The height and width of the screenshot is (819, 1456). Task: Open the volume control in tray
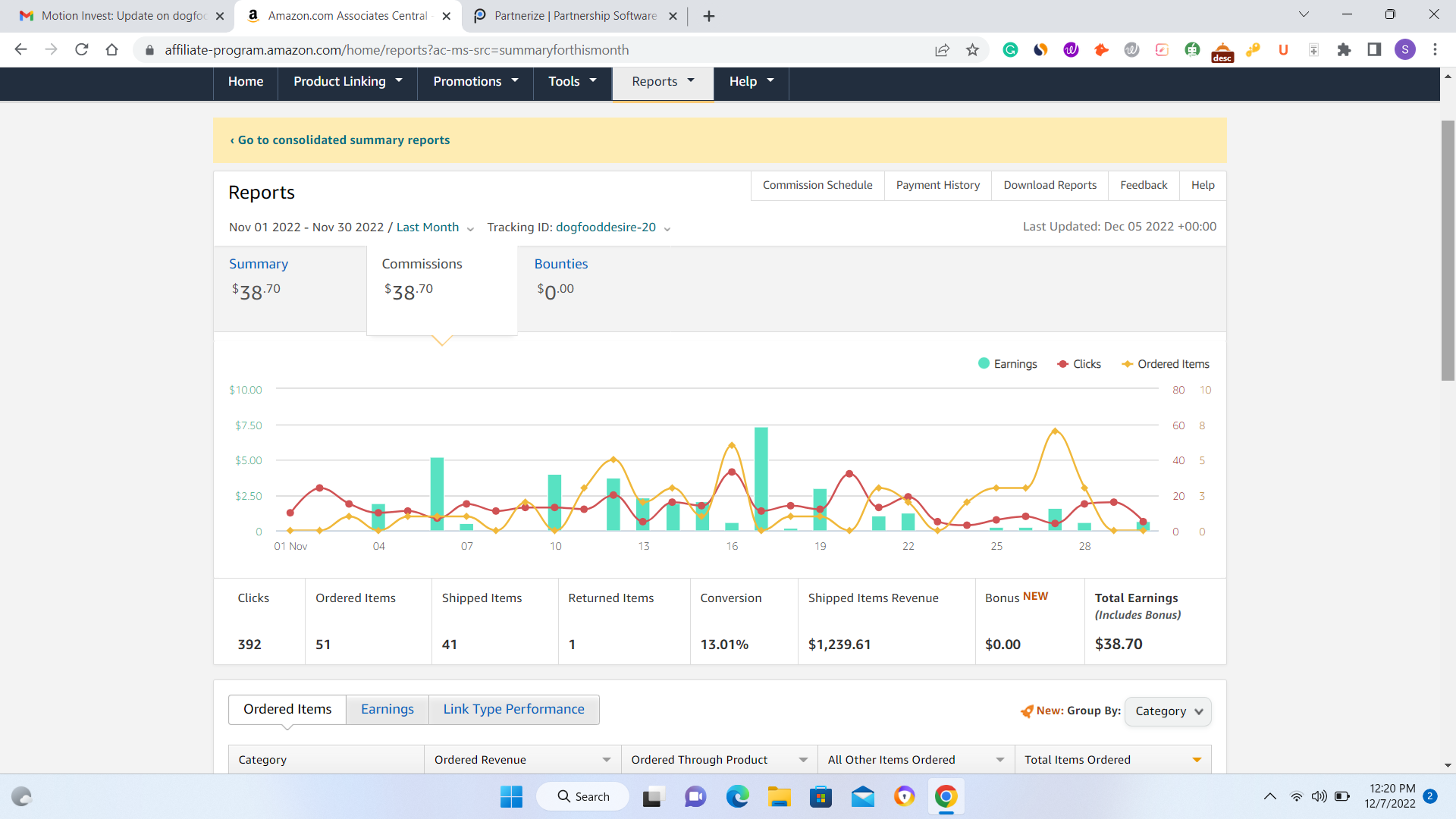click(x=1319, y=796)
